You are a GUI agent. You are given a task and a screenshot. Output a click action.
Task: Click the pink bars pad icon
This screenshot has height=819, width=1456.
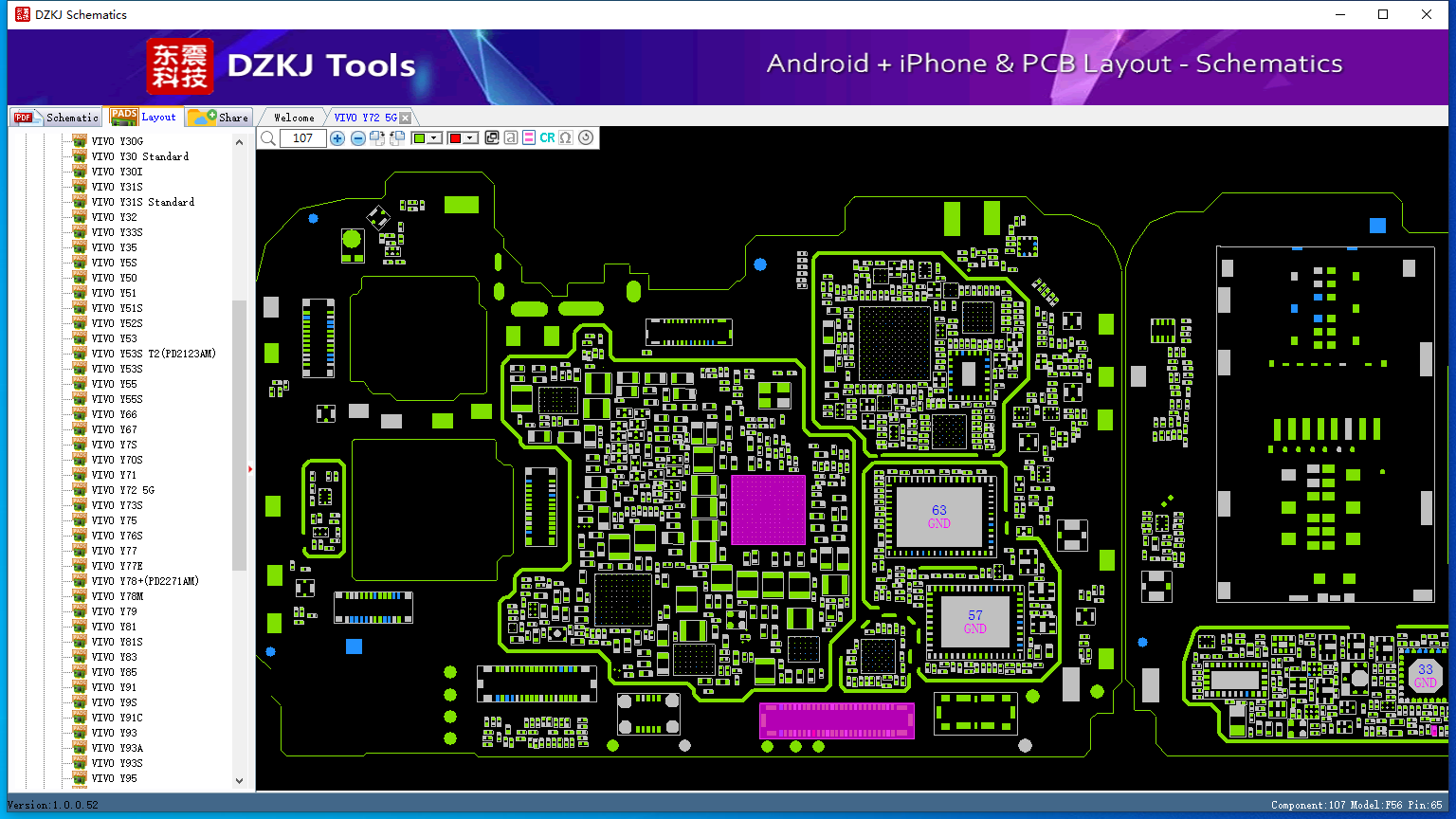point(529,138)
